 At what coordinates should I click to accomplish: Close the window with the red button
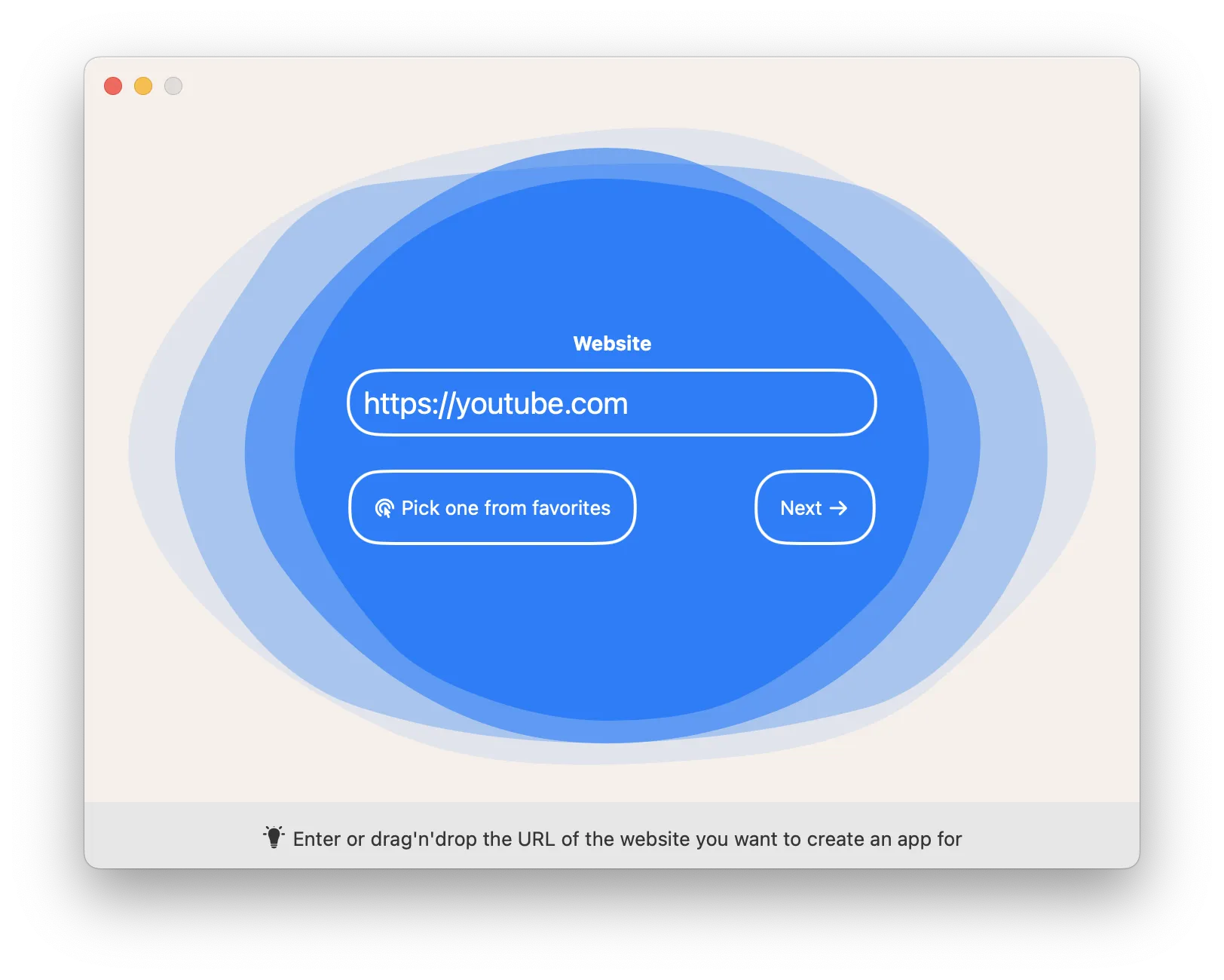pyautogui.click(x=113, y=86)
